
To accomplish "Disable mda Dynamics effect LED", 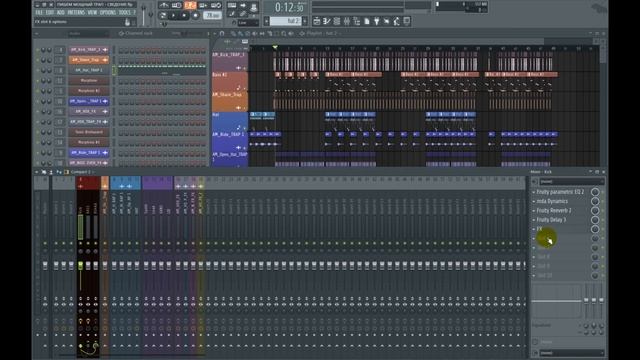I will [603, 201].
